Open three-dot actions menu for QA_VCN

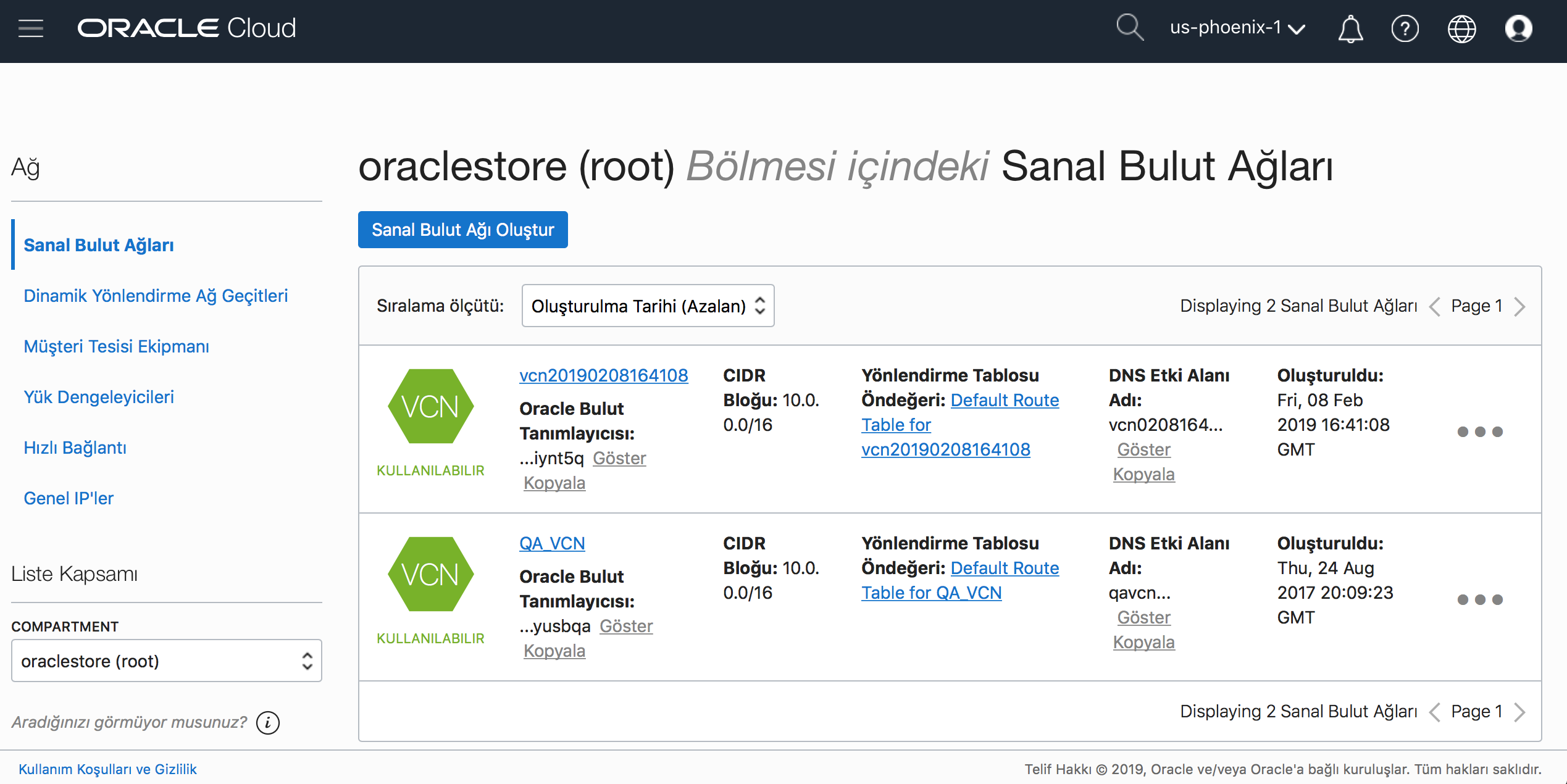(x=1479, y=599)
